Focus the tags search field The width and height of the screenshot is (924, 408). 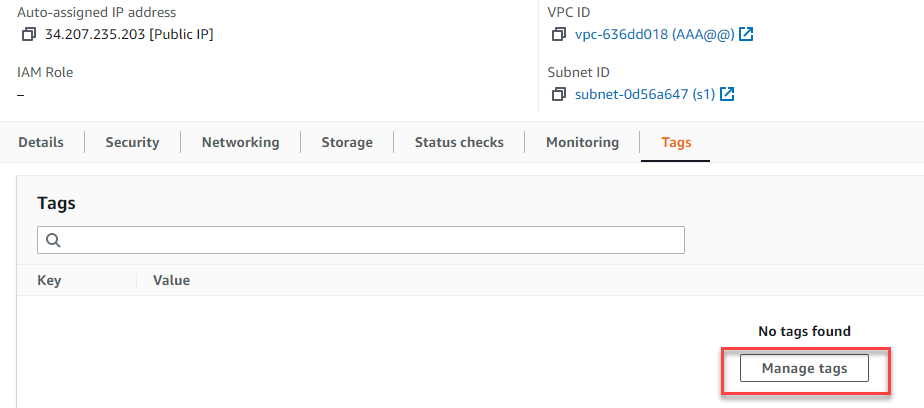click(370, 240)
